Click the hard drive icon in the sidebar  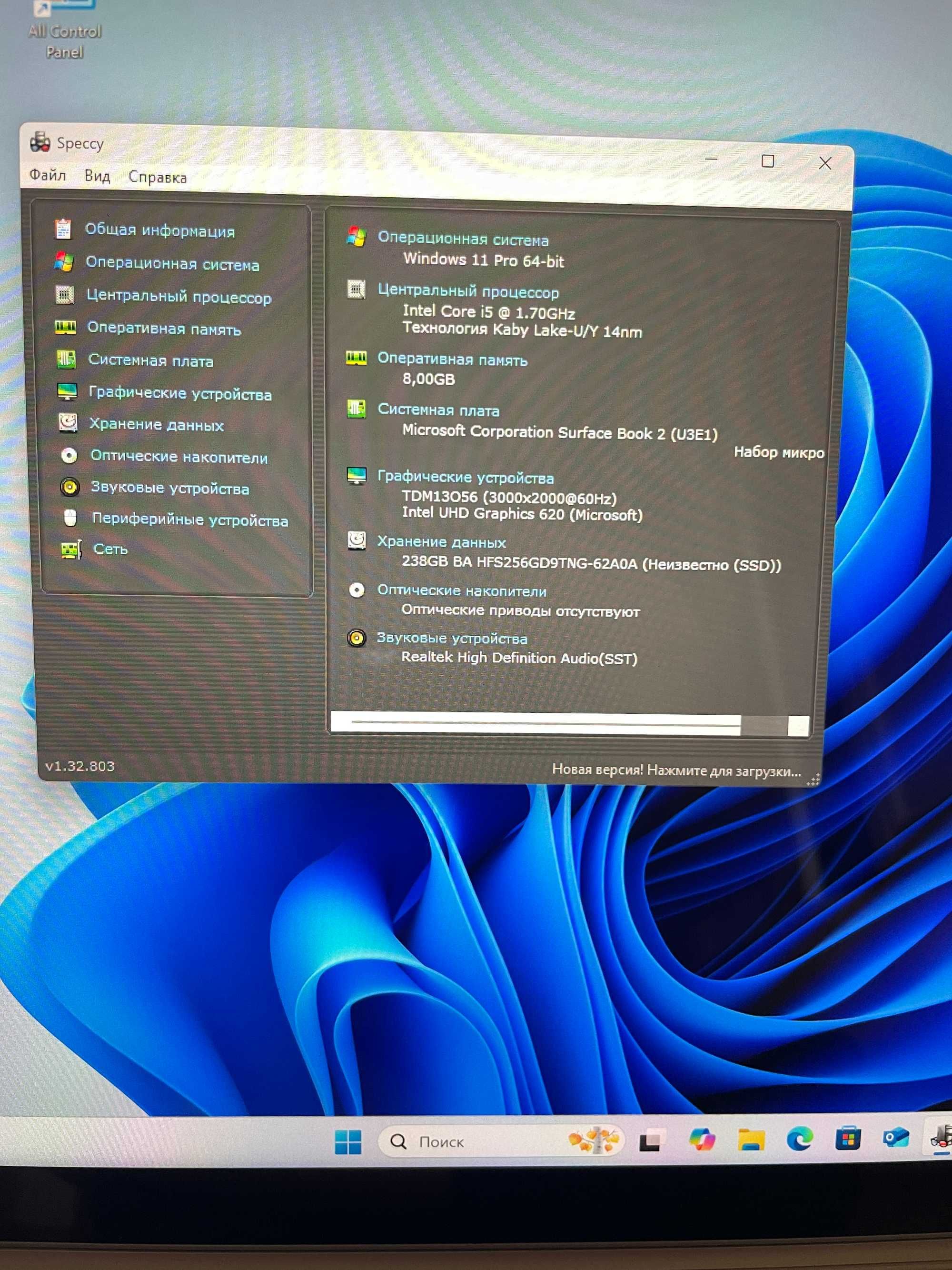click(x=68, y=423)
